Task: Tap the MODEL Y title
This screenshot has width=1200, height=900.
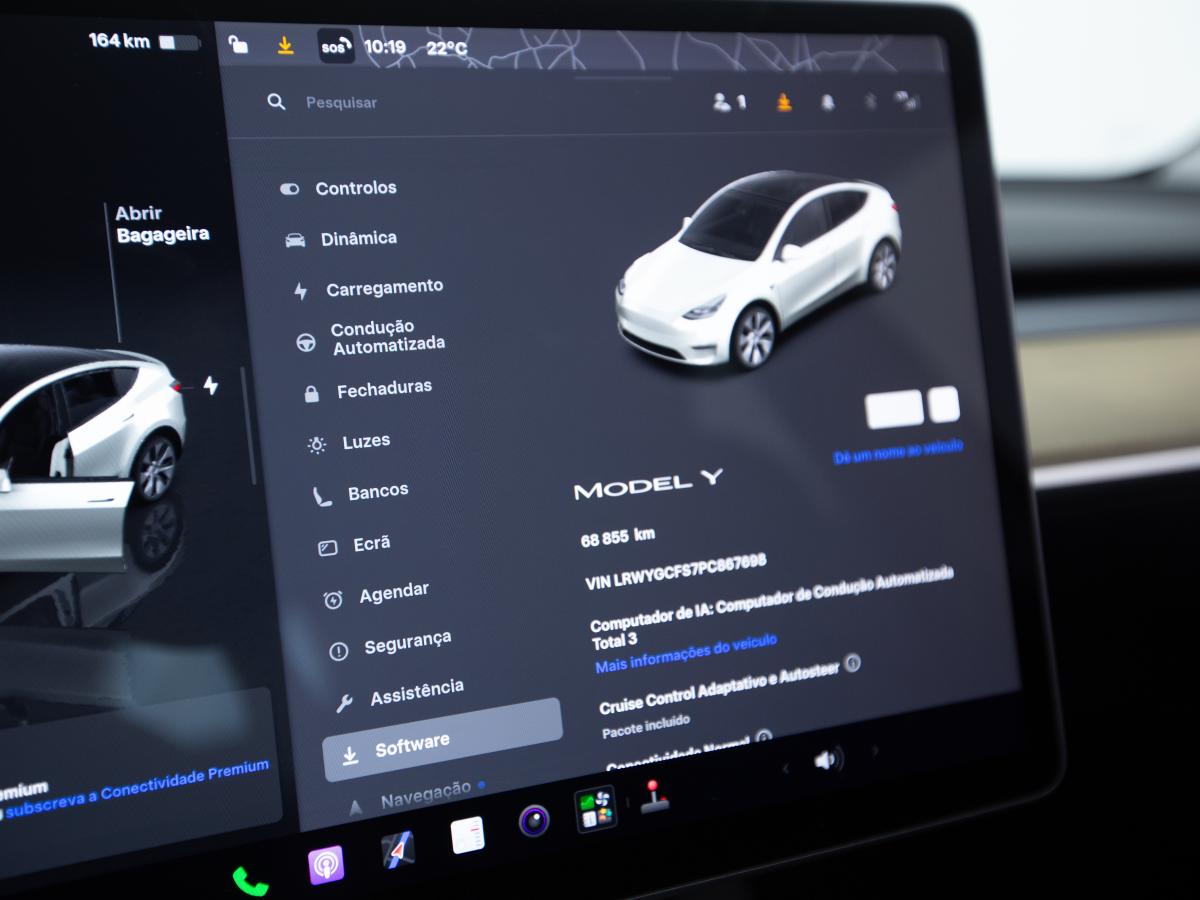Action: click(x=647, y=485)
